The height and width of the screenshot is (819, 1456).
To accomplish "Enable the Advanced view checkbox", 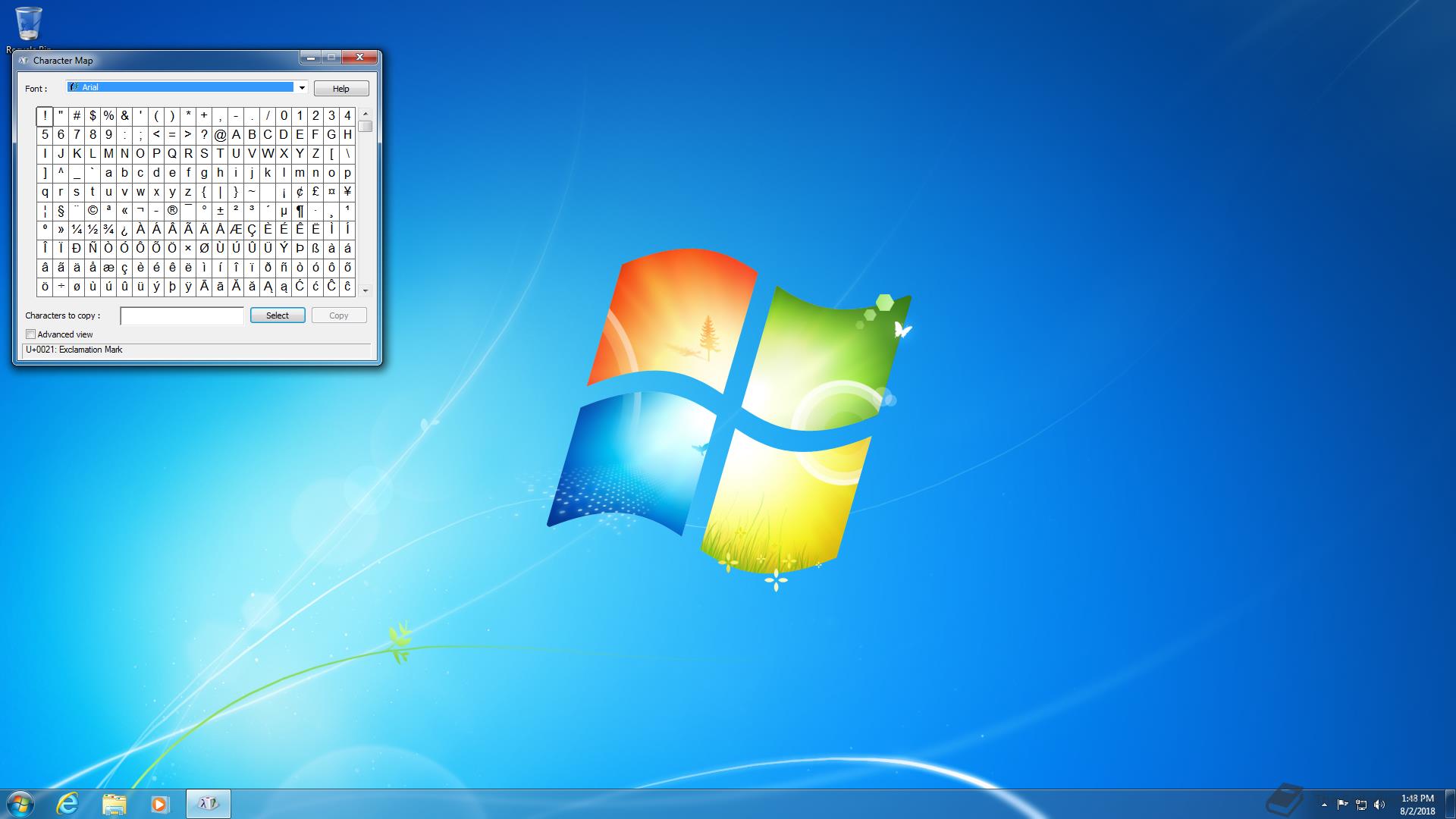I will pyautogui.click(x=31, y=334).
